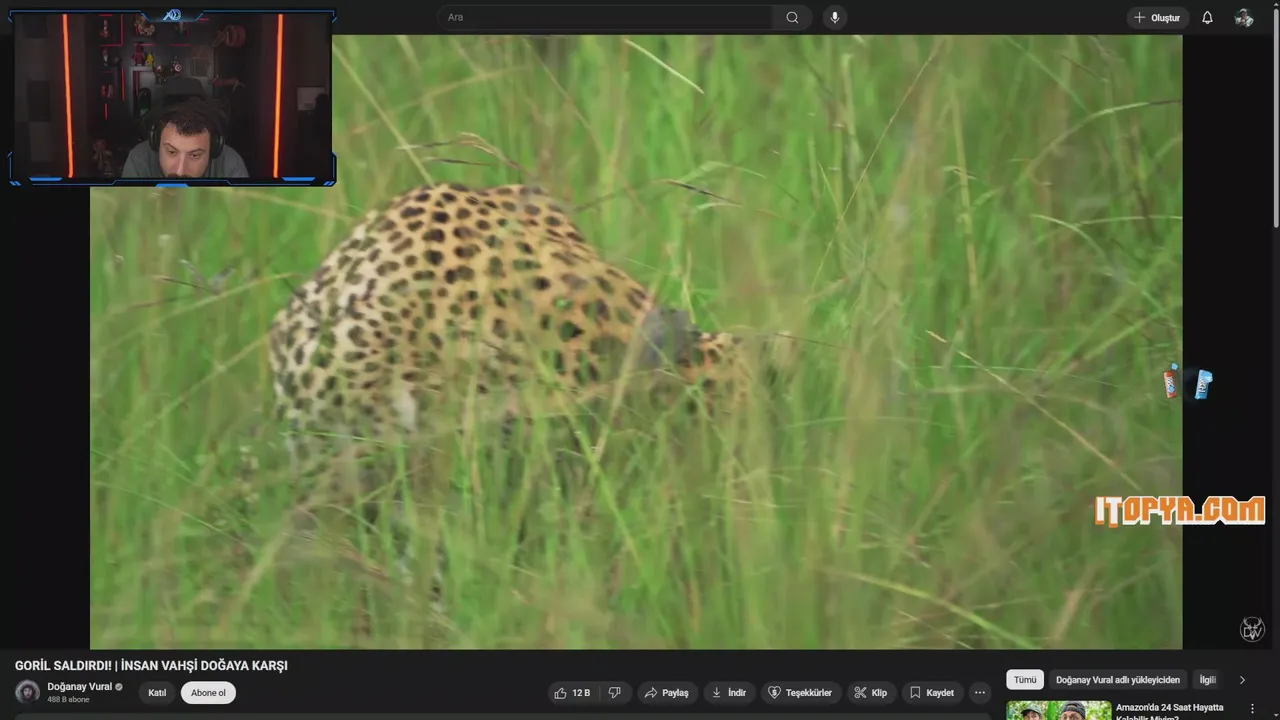Open the notifications bell

pyautogui.click(x=1207, y=17)
